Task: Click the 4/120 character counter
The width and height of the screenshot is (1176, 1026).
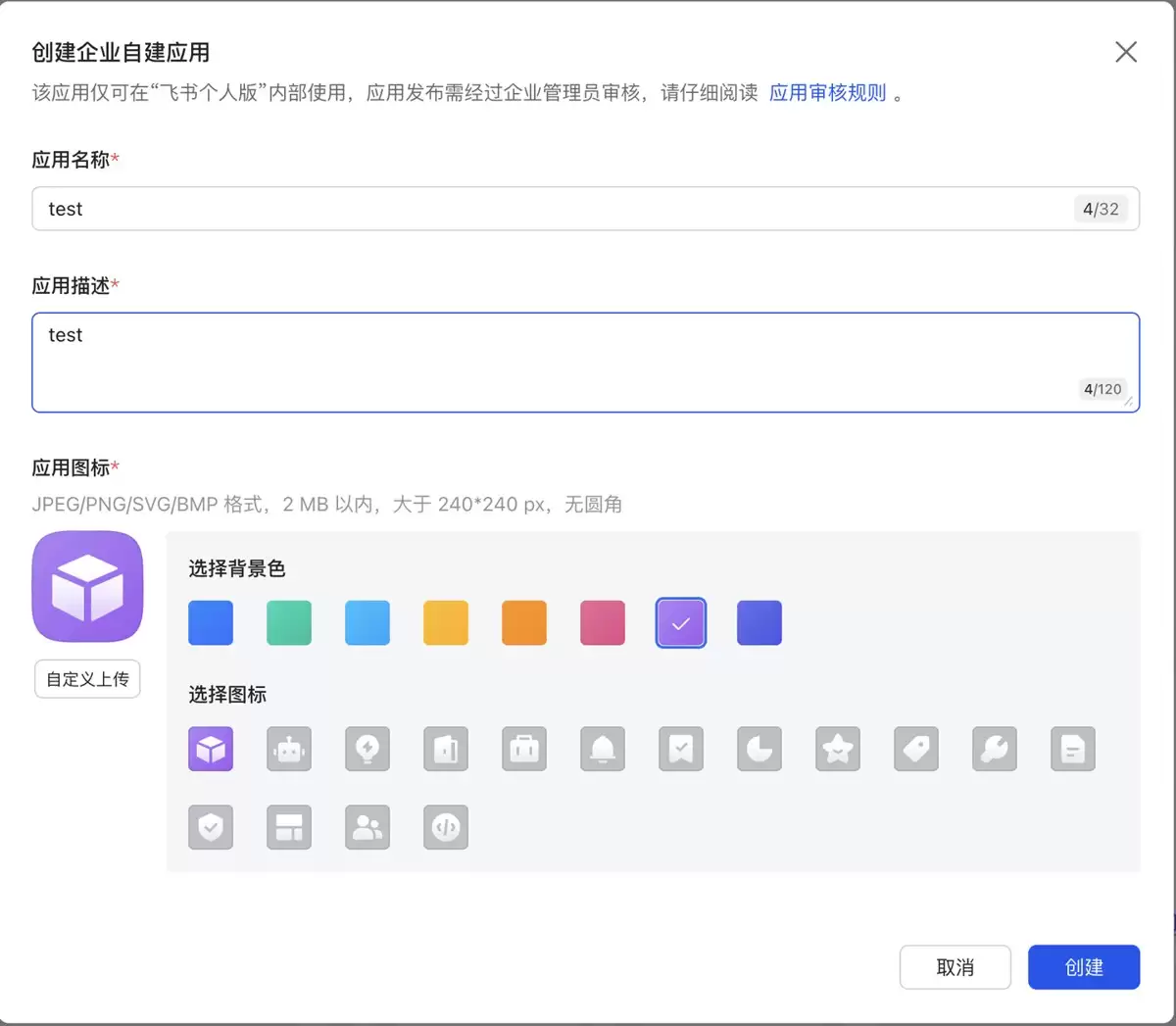Action: click(x=1102, y=389)
